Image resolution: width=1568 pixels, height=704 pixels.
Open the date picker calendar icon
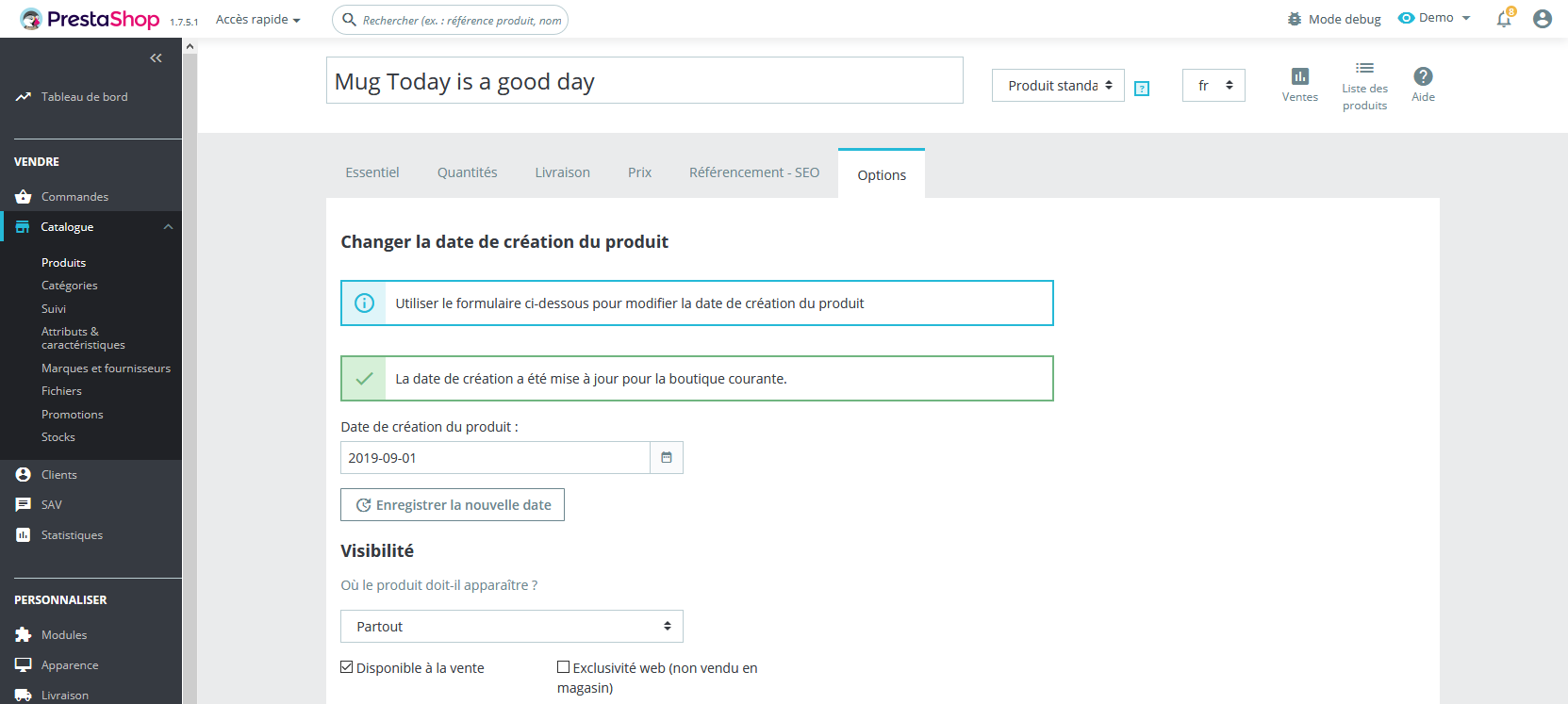667,458
